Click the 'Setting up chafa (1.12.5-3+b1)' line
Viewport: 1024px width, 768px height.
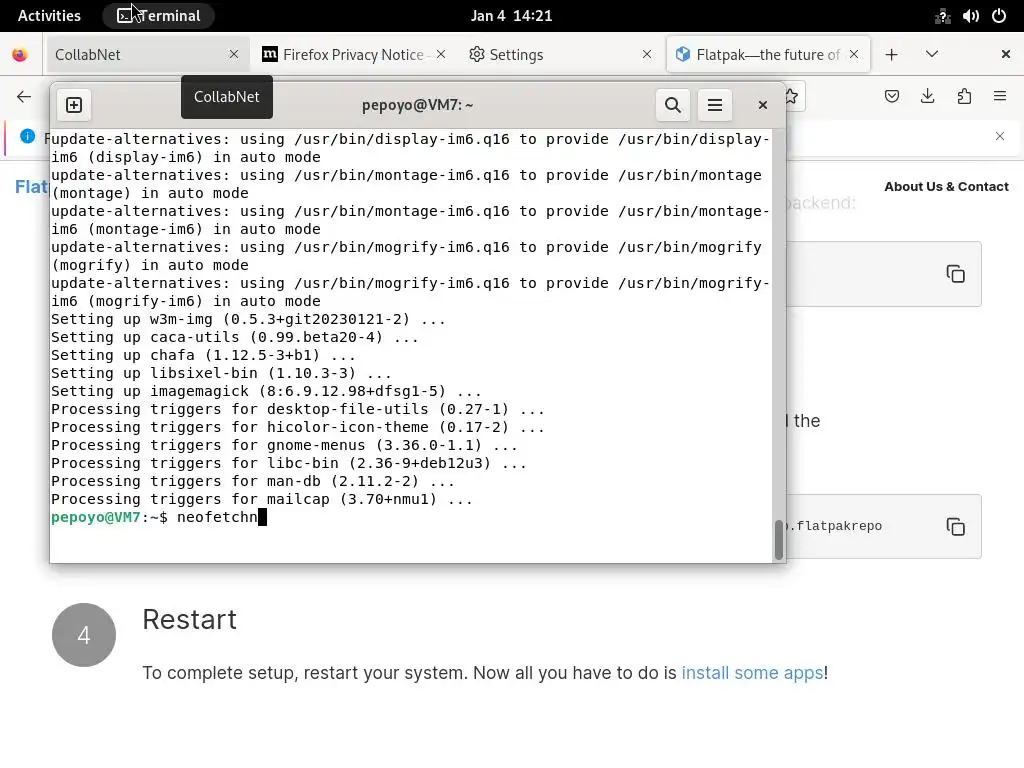[x=203, y=355]
